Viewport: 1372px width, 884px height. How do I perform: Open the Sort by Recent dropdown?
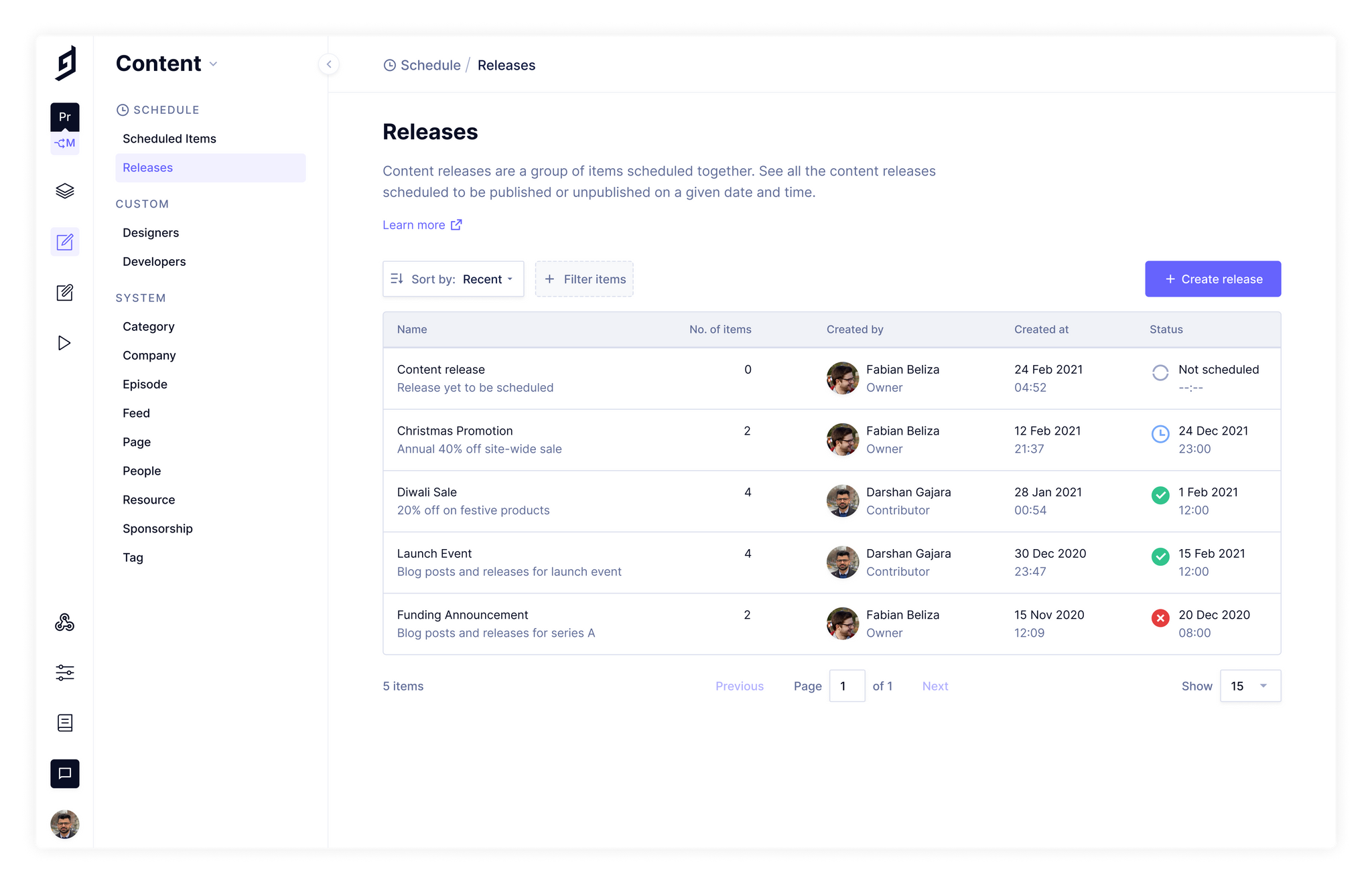point(453,279)
